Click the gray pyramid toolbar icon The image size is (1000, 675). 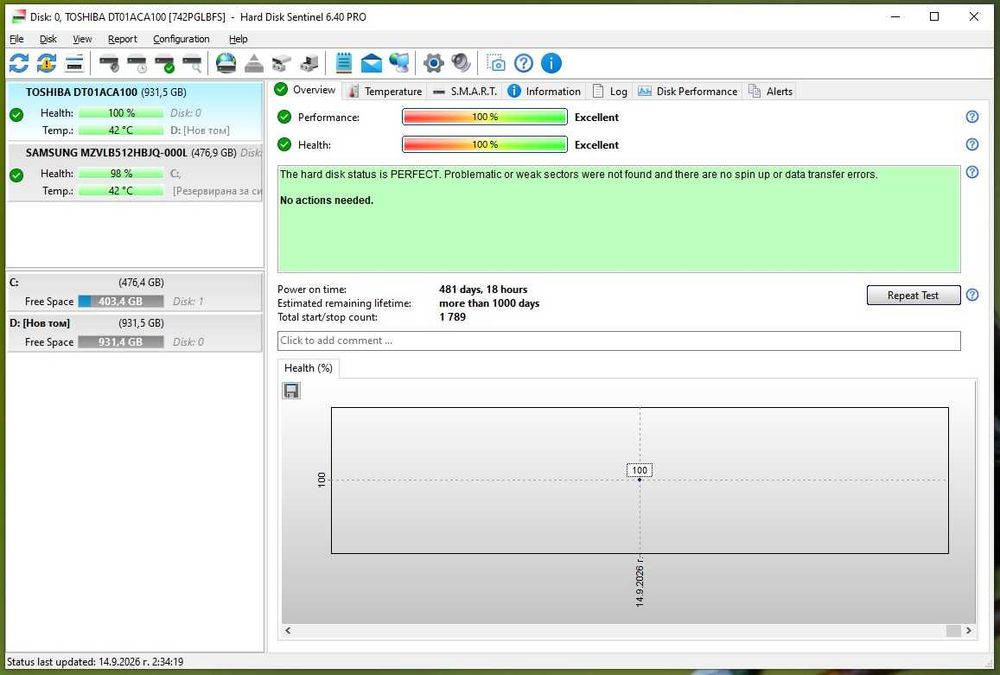254,63
